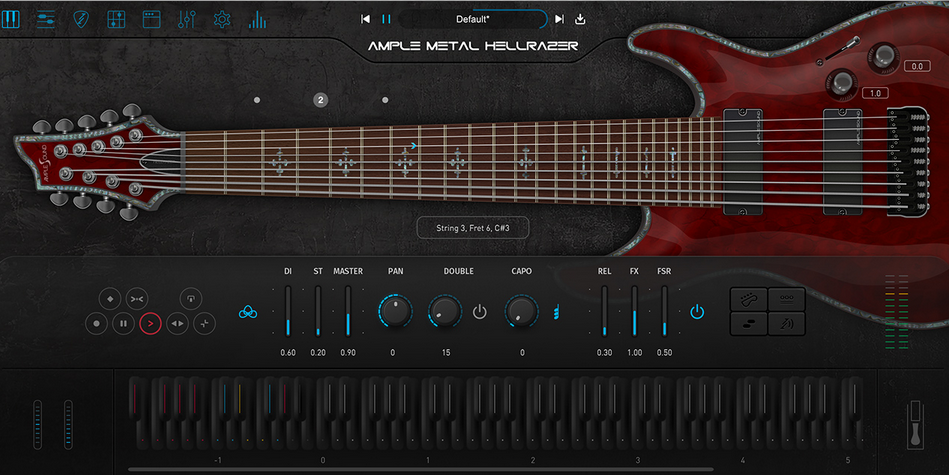The height and width of the screenshot is (475, 949).
Task: Open the settings gear panel
Action: (x=222, y=19)
